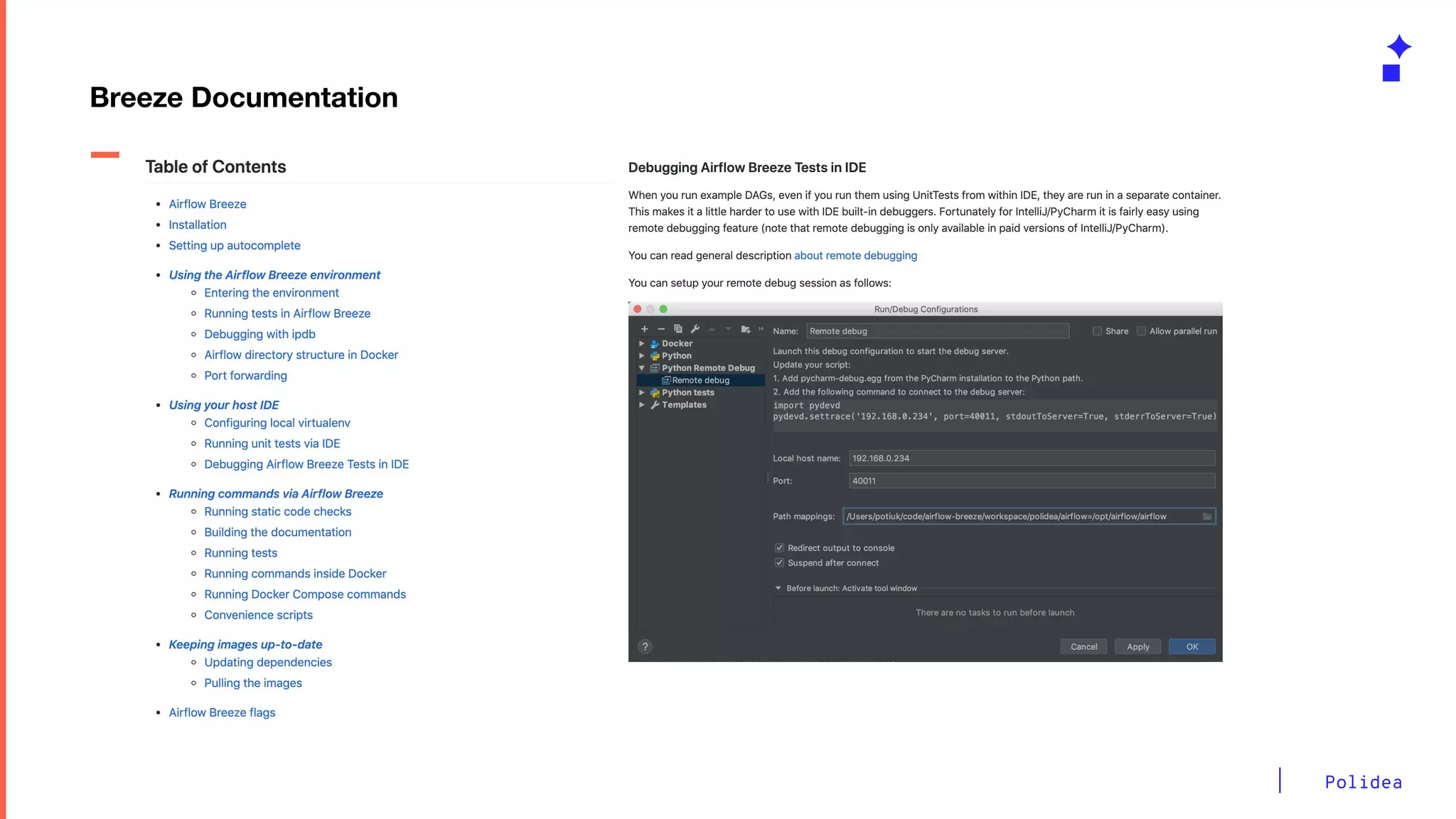This screenshot has width=1456, height=819.
Task: Expand the Python tests node
Action: pyautogui.click(x=642, y=392)
